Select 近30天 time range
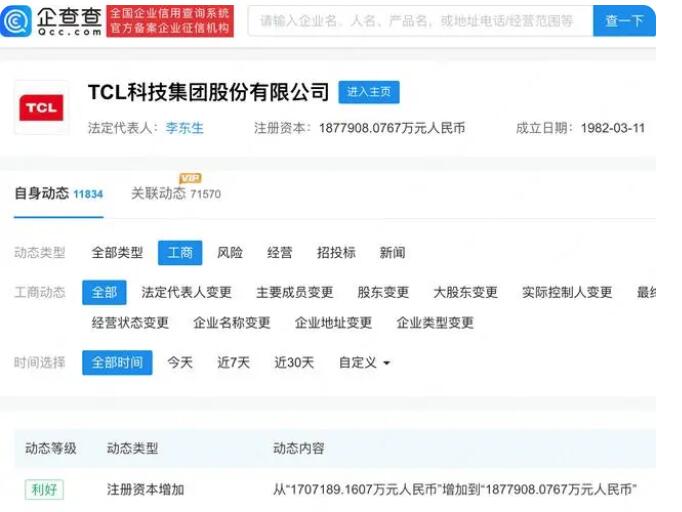The height and width of the screenshot is (512, 682). (x=294, y=362)
